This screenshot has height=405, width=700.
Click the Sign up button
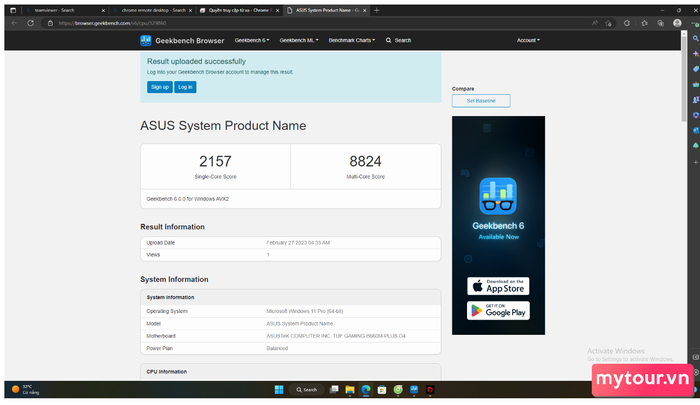tap(159, 87)
